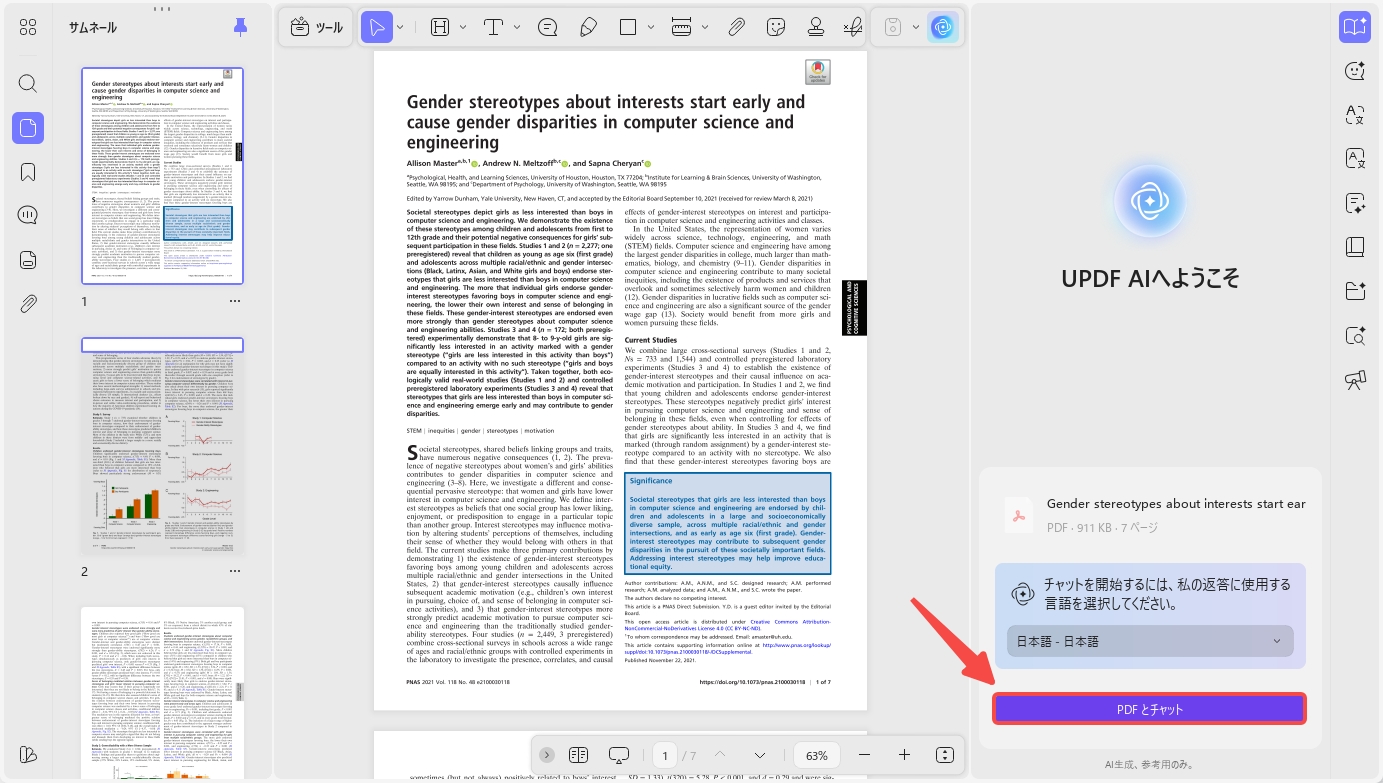Open the 日本語 language dropdown
This screenshot has height=783, width=1383.
[1149, 641]
